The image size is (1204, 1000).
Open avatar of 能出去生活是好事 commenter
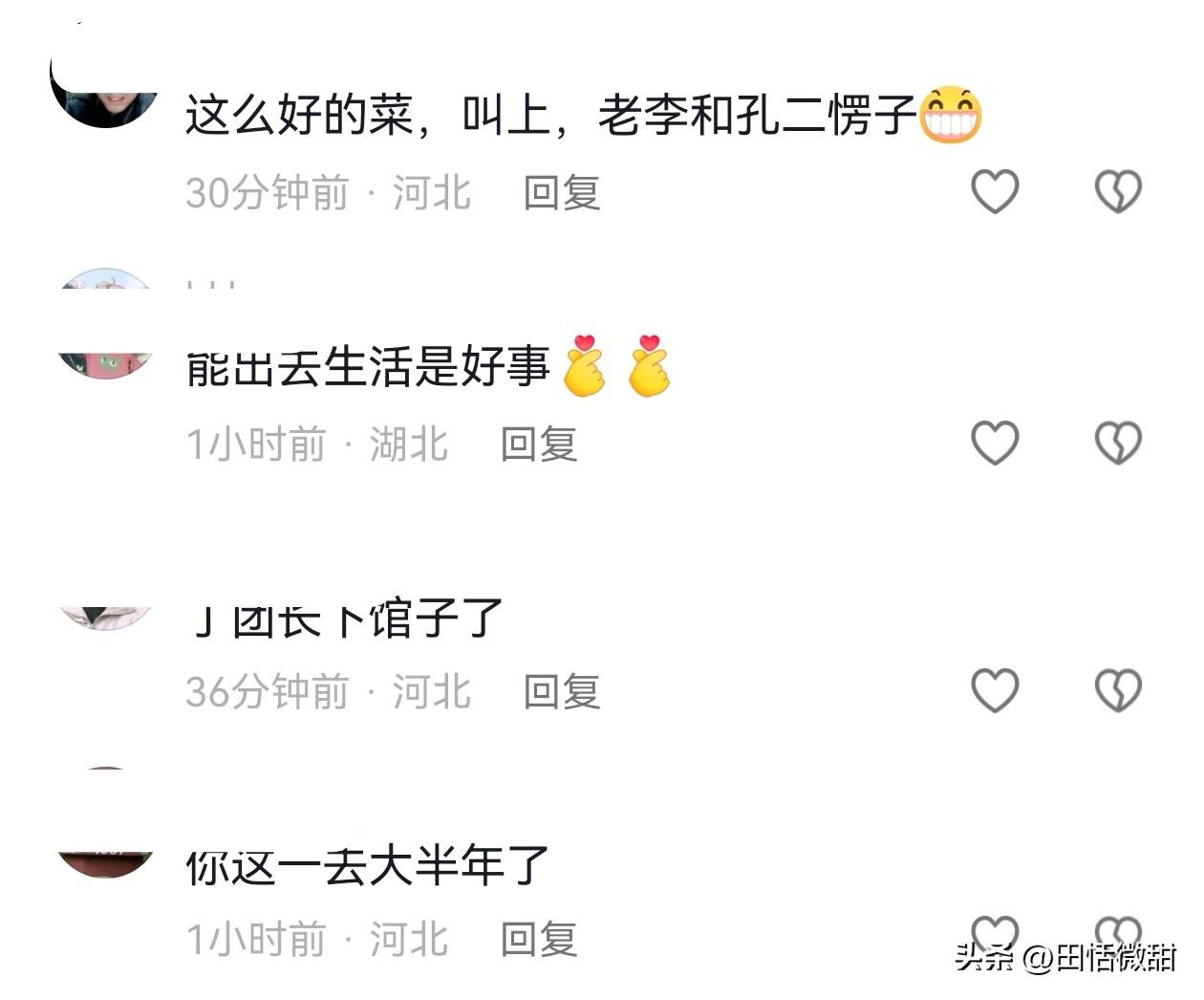(x=105, y=366)
